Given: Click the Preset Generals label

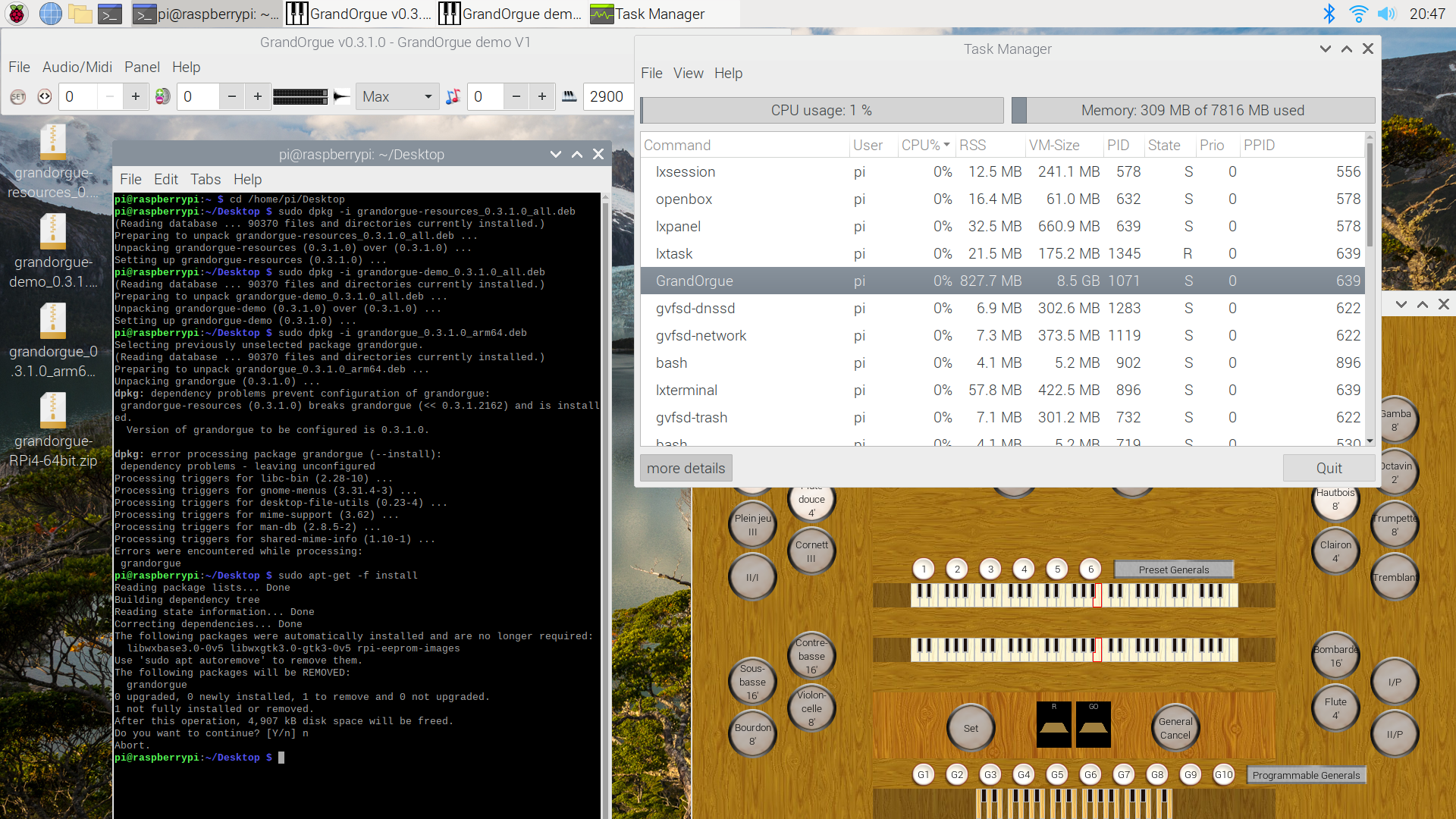Looking at the screenshot, I should pos(1173,570).
